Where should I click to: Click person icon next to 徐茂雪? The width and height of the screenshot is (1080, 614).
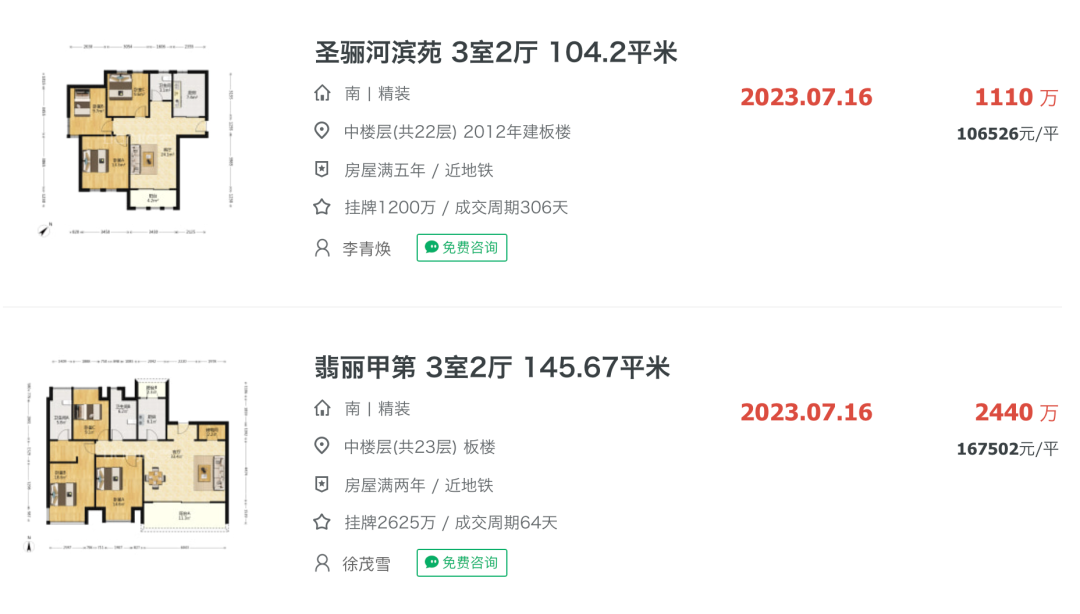point(322,563)
